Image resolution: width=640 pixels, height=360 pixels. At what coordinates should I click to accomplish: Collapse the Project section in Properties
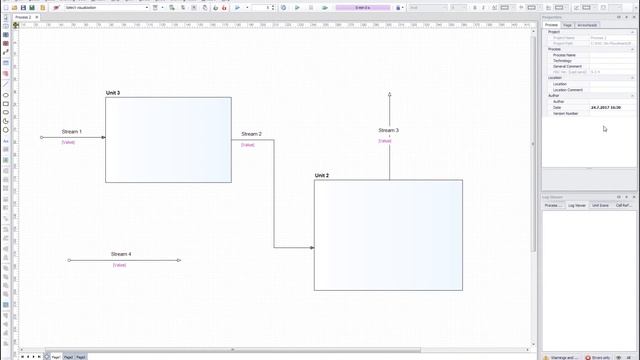633,32
